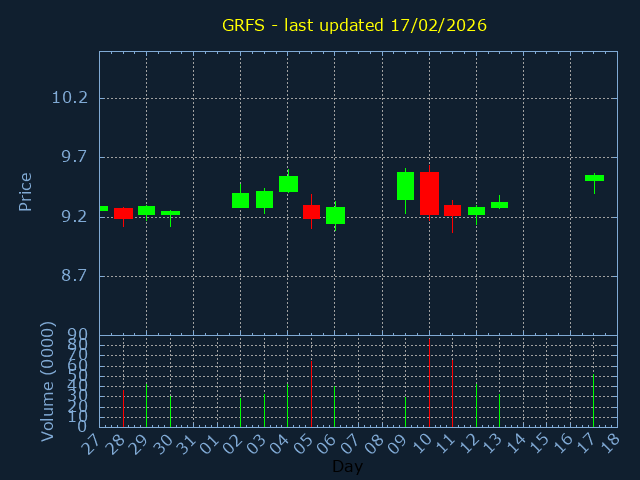
Task: Click the red candlestick on day 05
Action: point(311,212)
